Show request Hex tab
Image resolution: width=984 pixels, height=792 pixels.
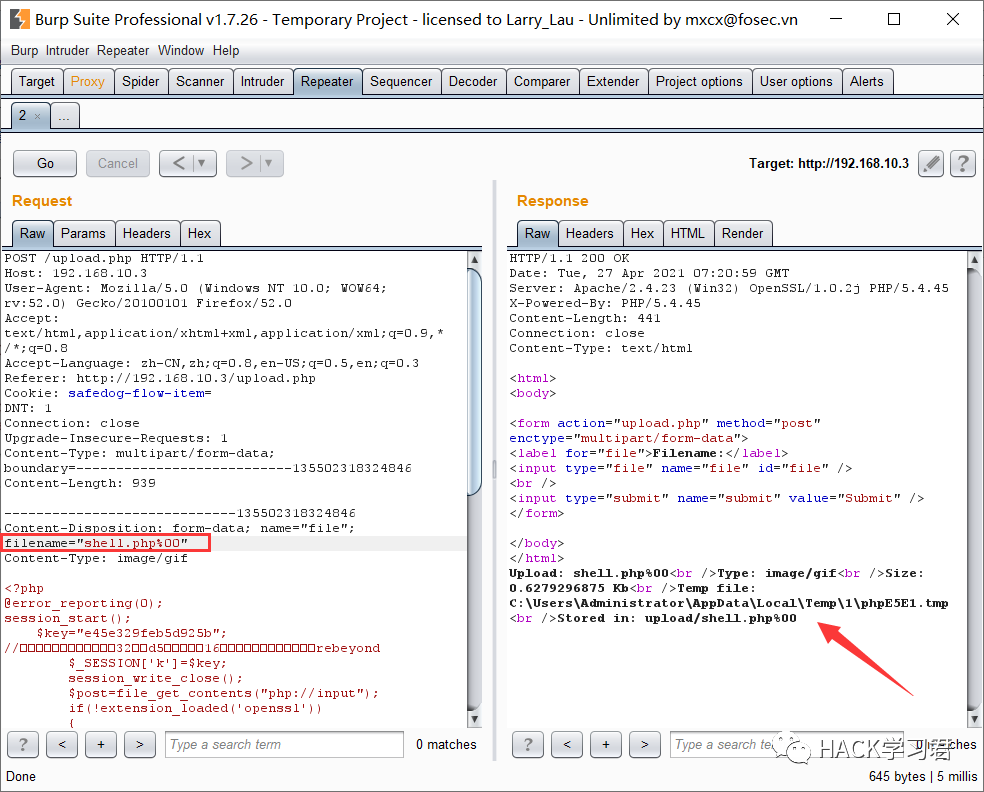200,233
